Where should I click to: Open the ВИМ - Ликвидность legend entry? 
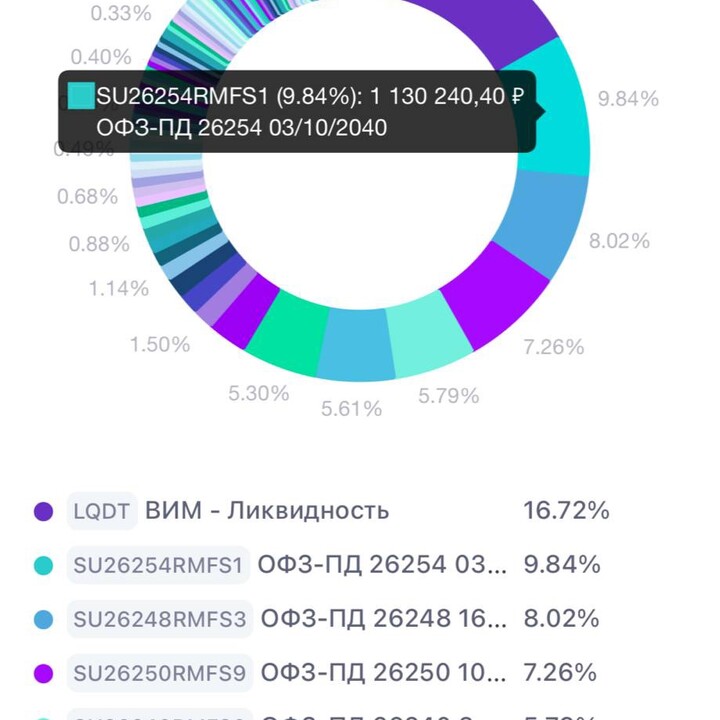[267, 511]
